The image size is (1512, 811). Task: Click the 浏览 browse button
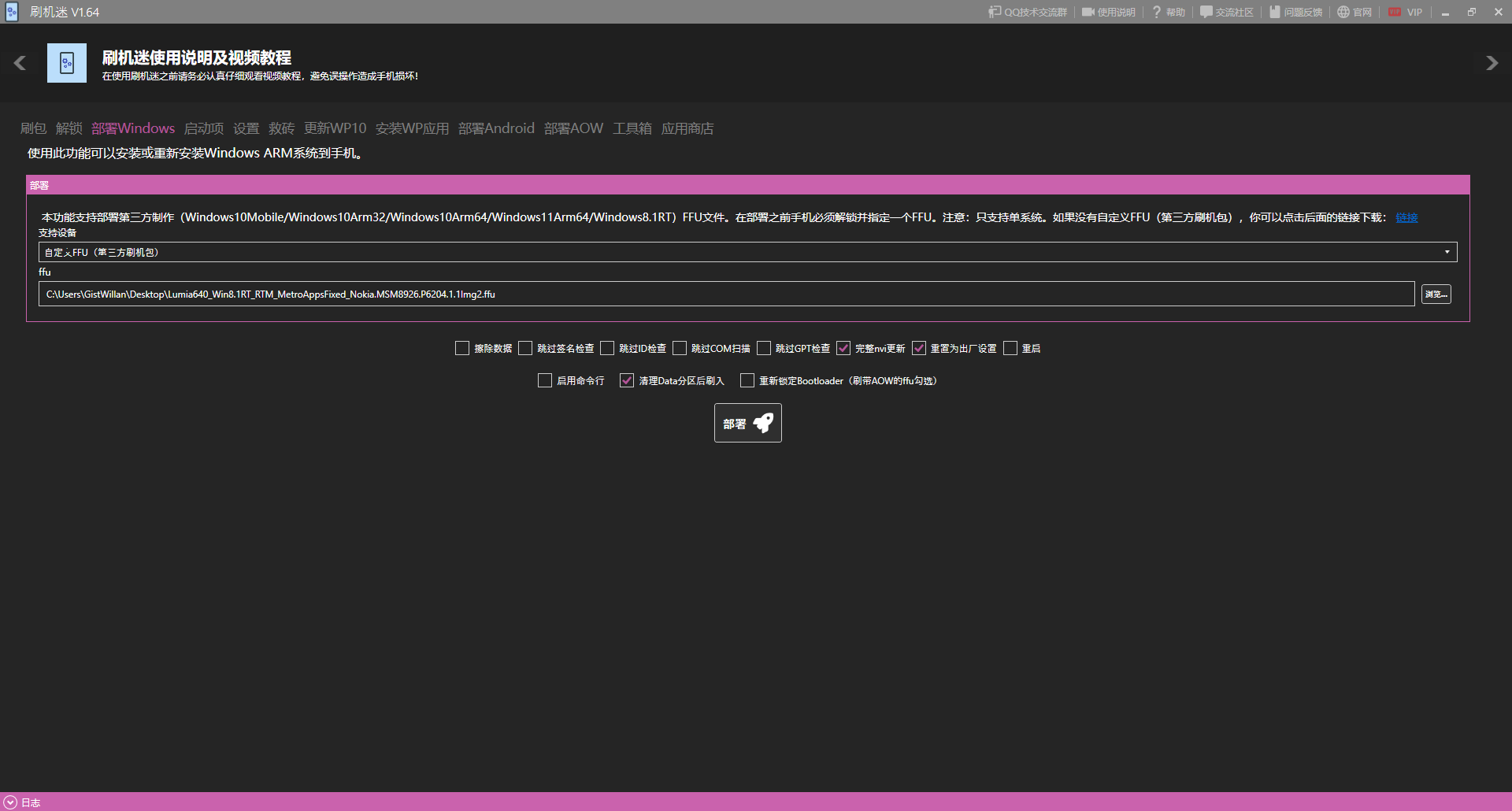pyautogui.click(x=1436, y=294)
